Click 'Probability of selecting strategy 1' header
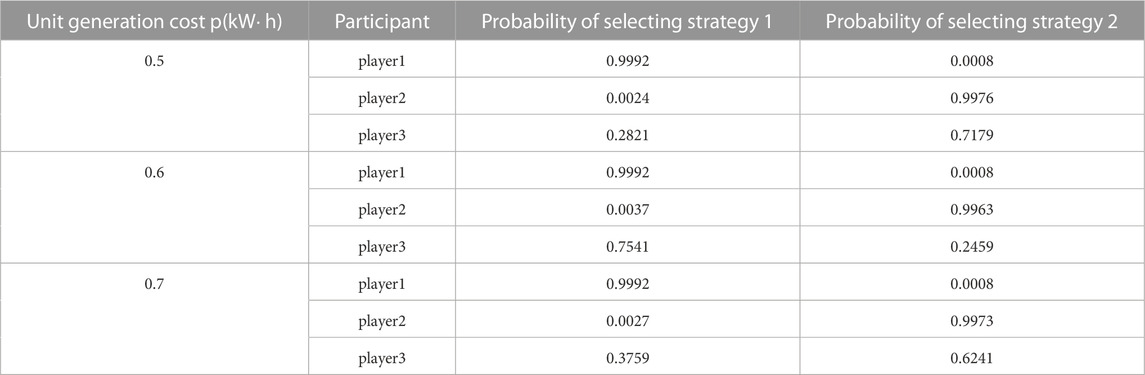 coord(627,21)
